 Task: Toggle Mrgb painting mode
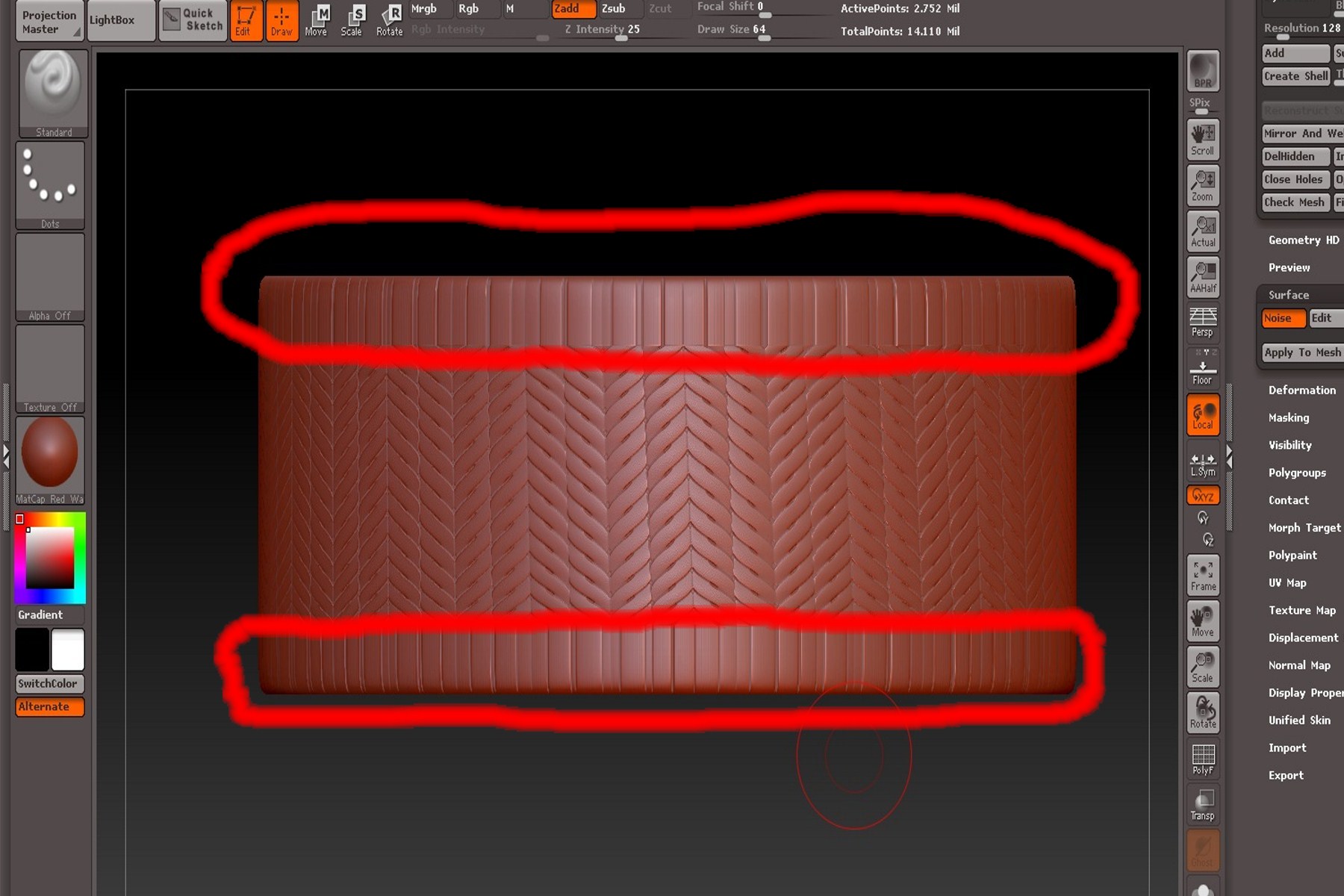[x=429, y=9]
